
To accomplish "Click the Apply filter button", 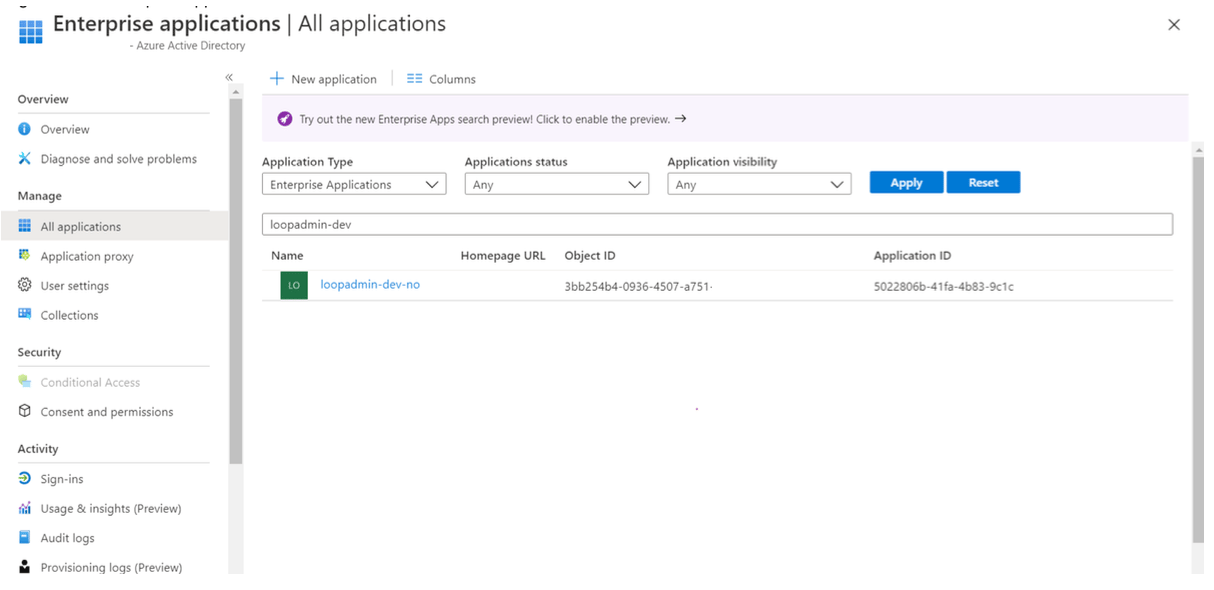I will pos(906,182).
